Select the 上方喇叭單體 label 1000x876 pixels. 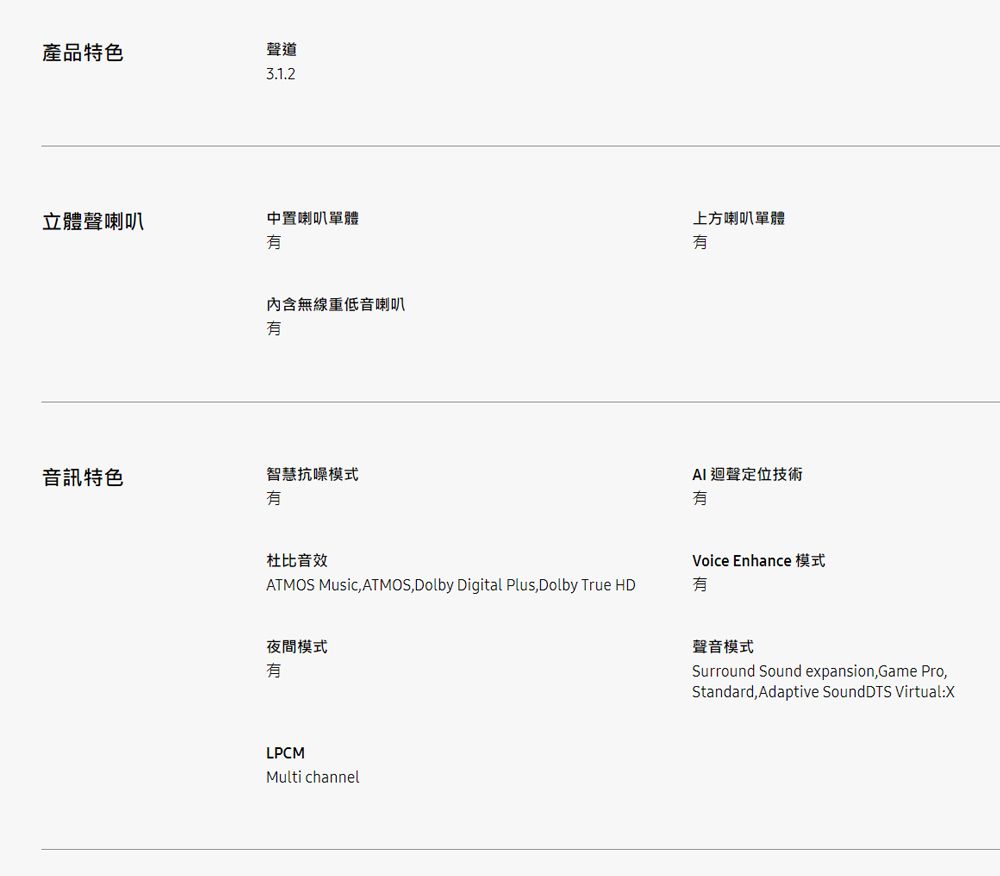coord(739,218)
